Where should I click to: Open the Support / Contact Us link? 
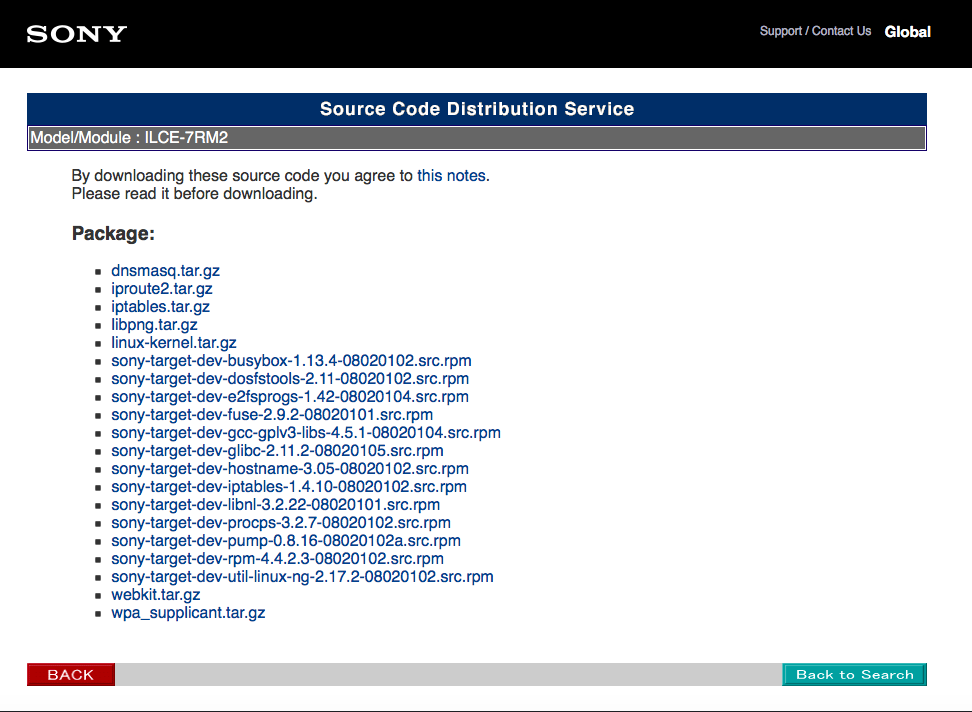(x=815, y=31)
